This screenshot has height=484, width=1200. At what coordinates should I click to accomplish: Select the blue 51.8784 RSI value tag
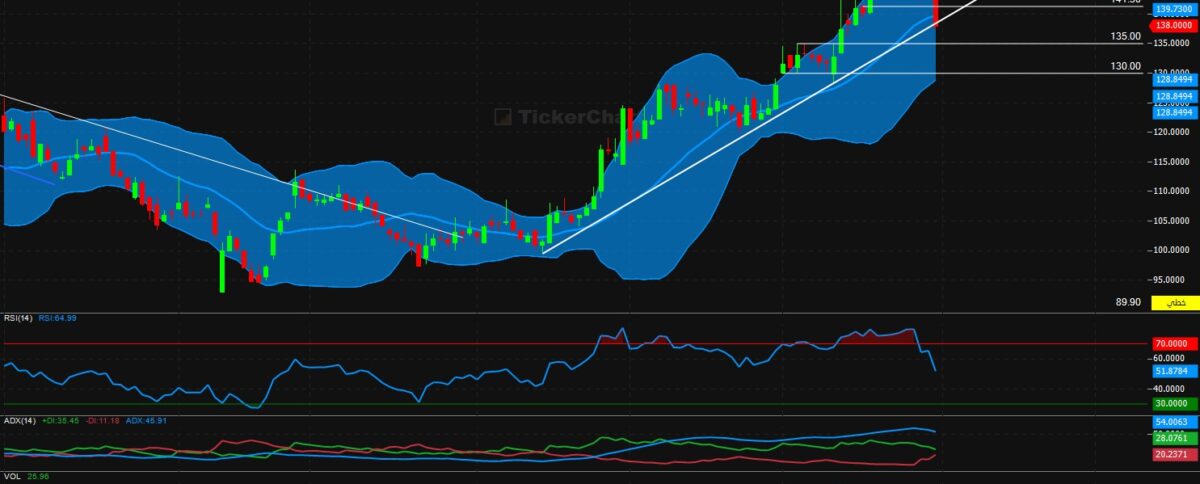pyautogui.click(x=1175, y=371)
